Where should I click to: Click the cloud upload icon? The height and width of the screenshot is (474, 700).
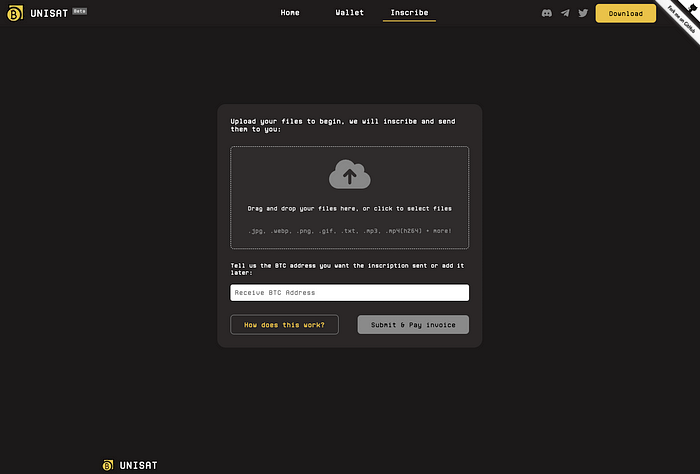(x=349, y=175)
